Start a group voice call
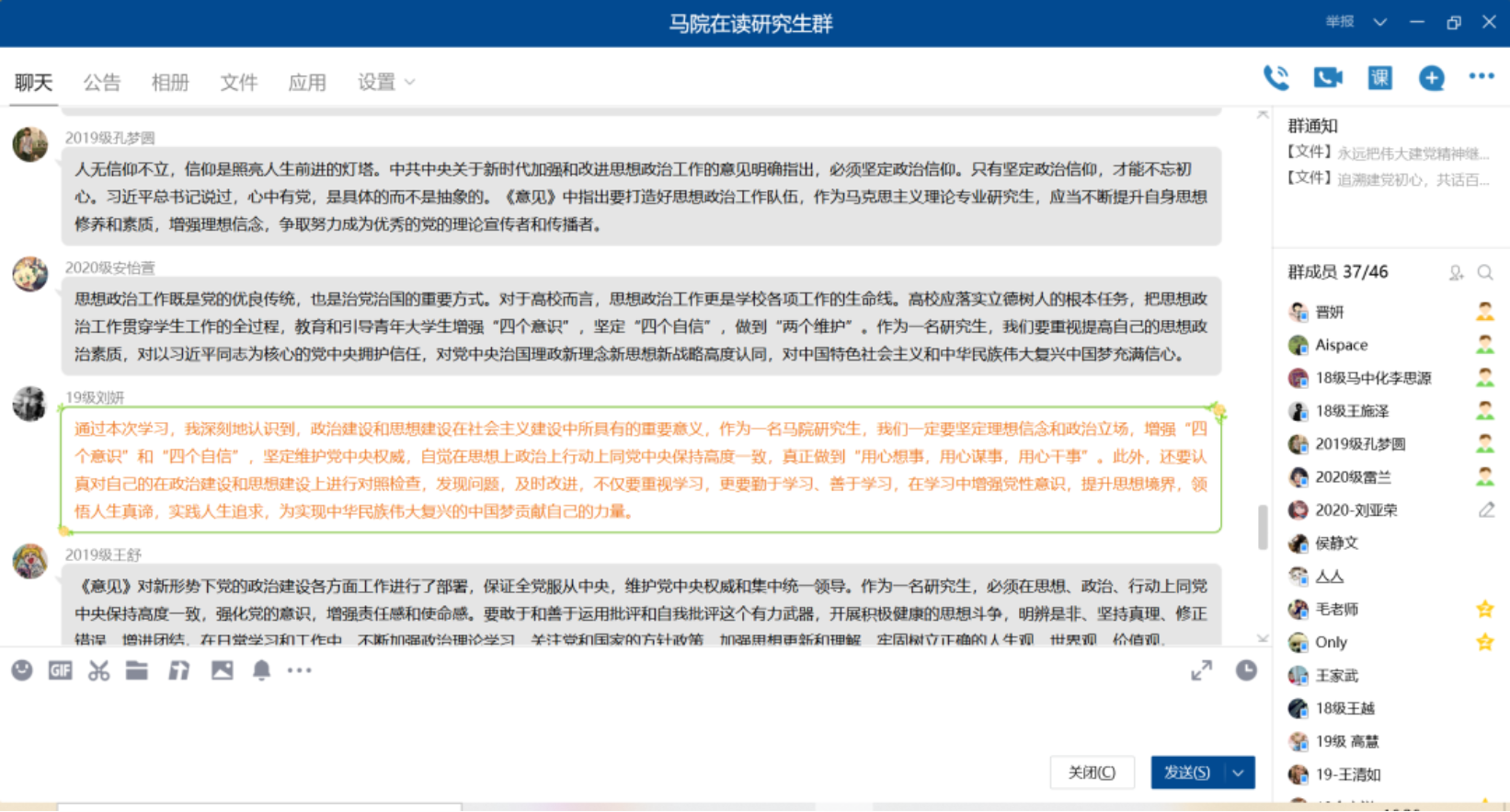This screenshot has width=1510, height=812. tap(1275, 78)
